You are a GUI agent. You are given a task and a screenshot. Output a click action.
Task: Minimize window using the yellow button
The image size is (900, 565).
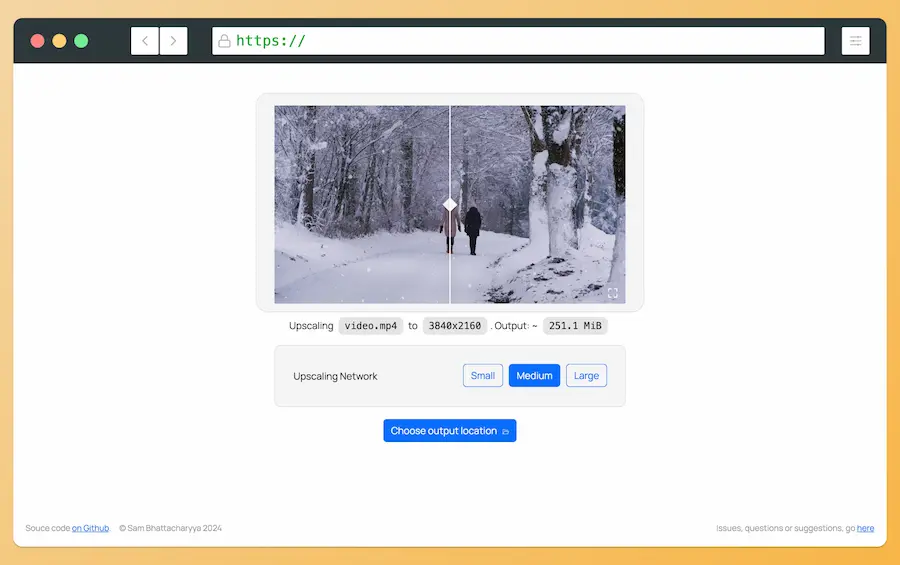pos(59,41)
